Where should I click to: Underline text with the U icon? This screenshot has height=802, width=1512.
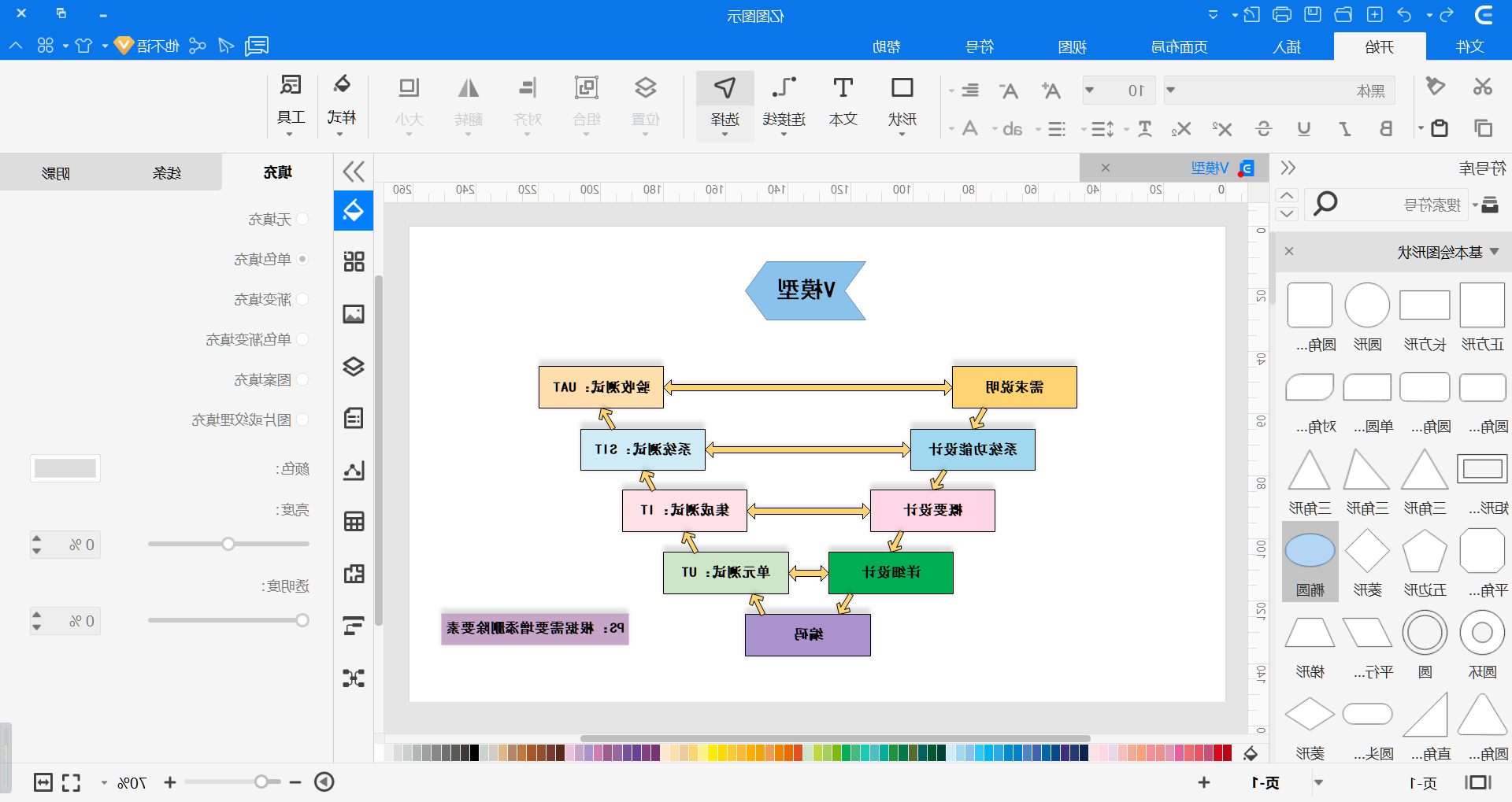click(1304, 128)
